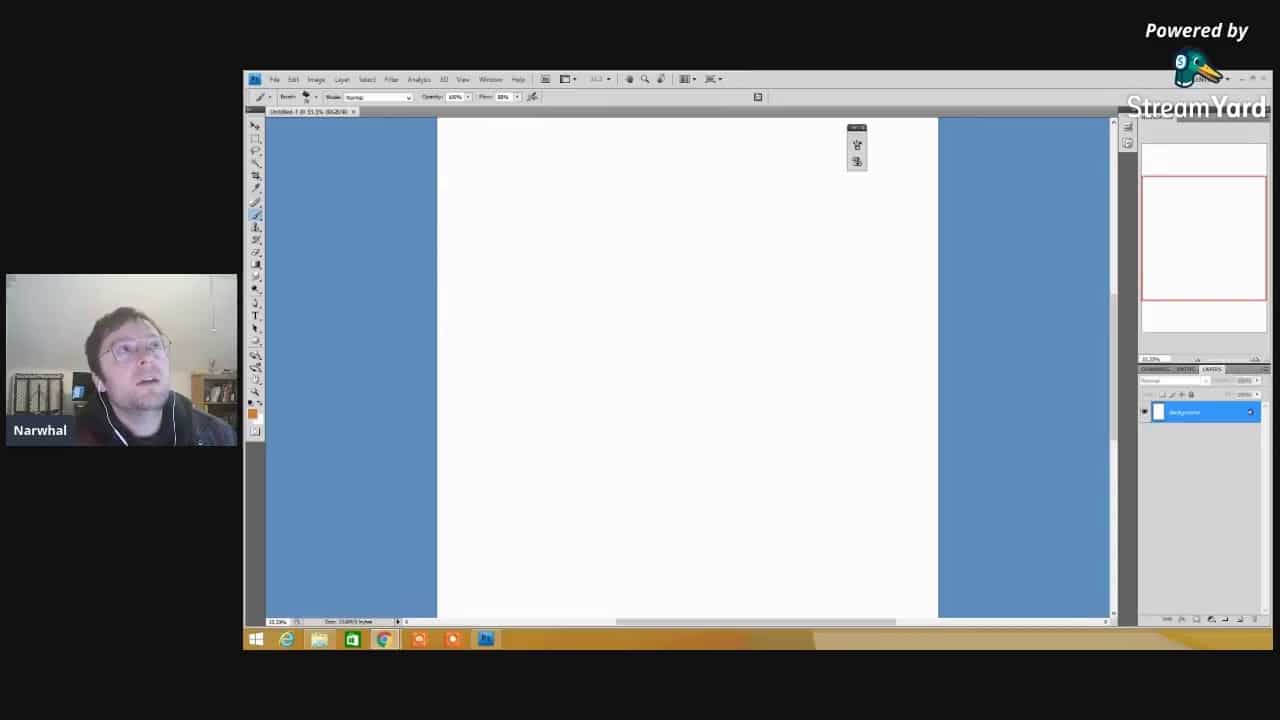Expand the Opacity dropdown arrow
Screen dimensions: 1280x720
(x=469, y=97)
